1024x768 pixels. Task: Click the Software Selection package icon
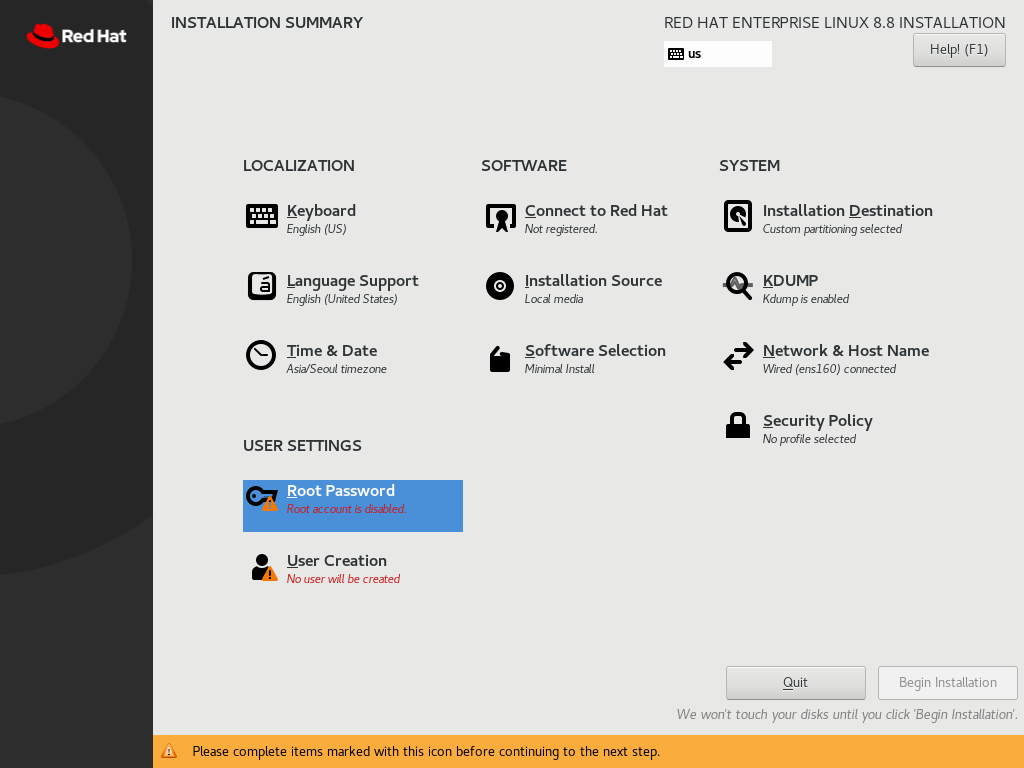(x=500, y=359)
